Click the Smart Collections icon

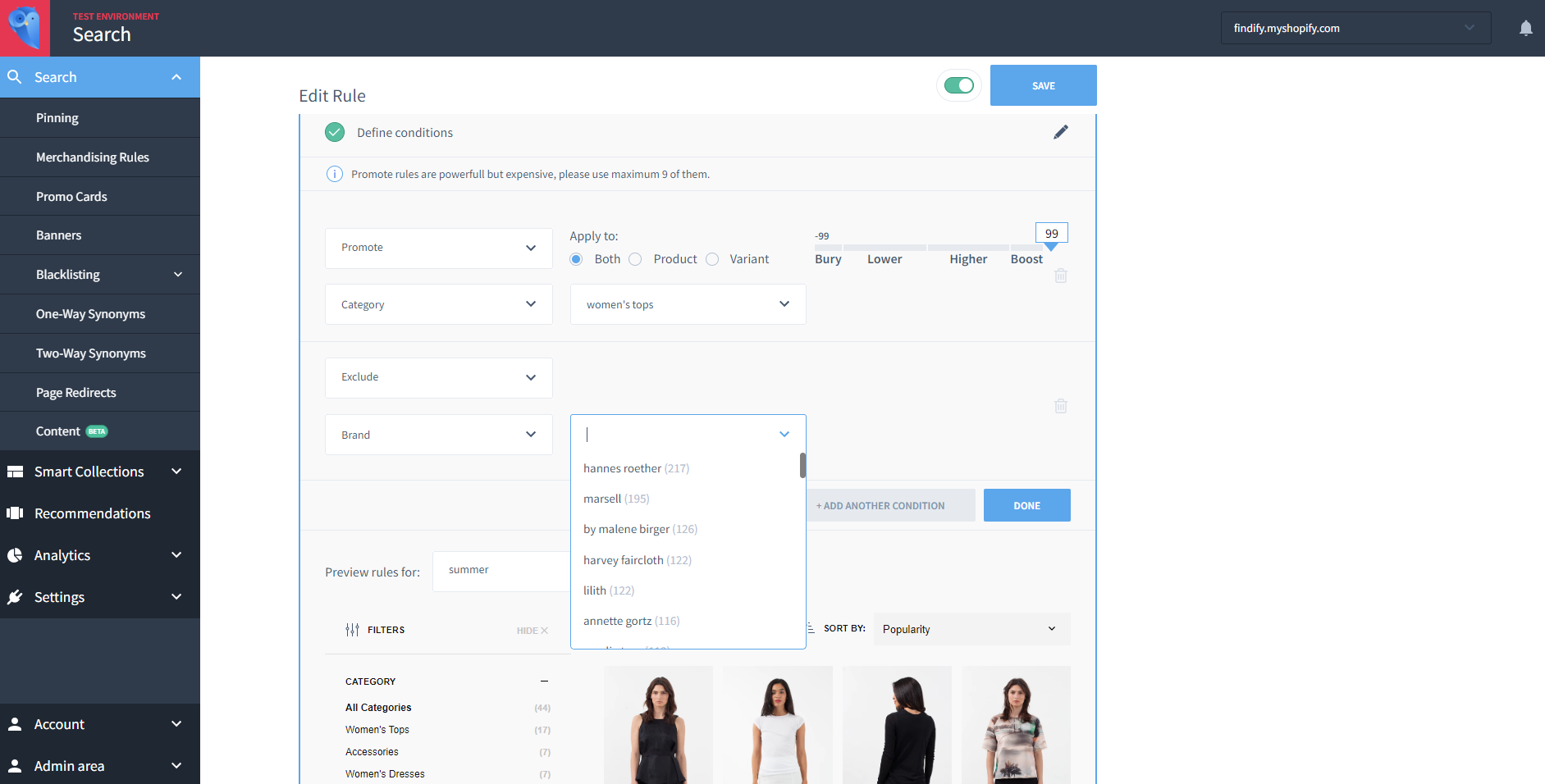tap(15, 472)
